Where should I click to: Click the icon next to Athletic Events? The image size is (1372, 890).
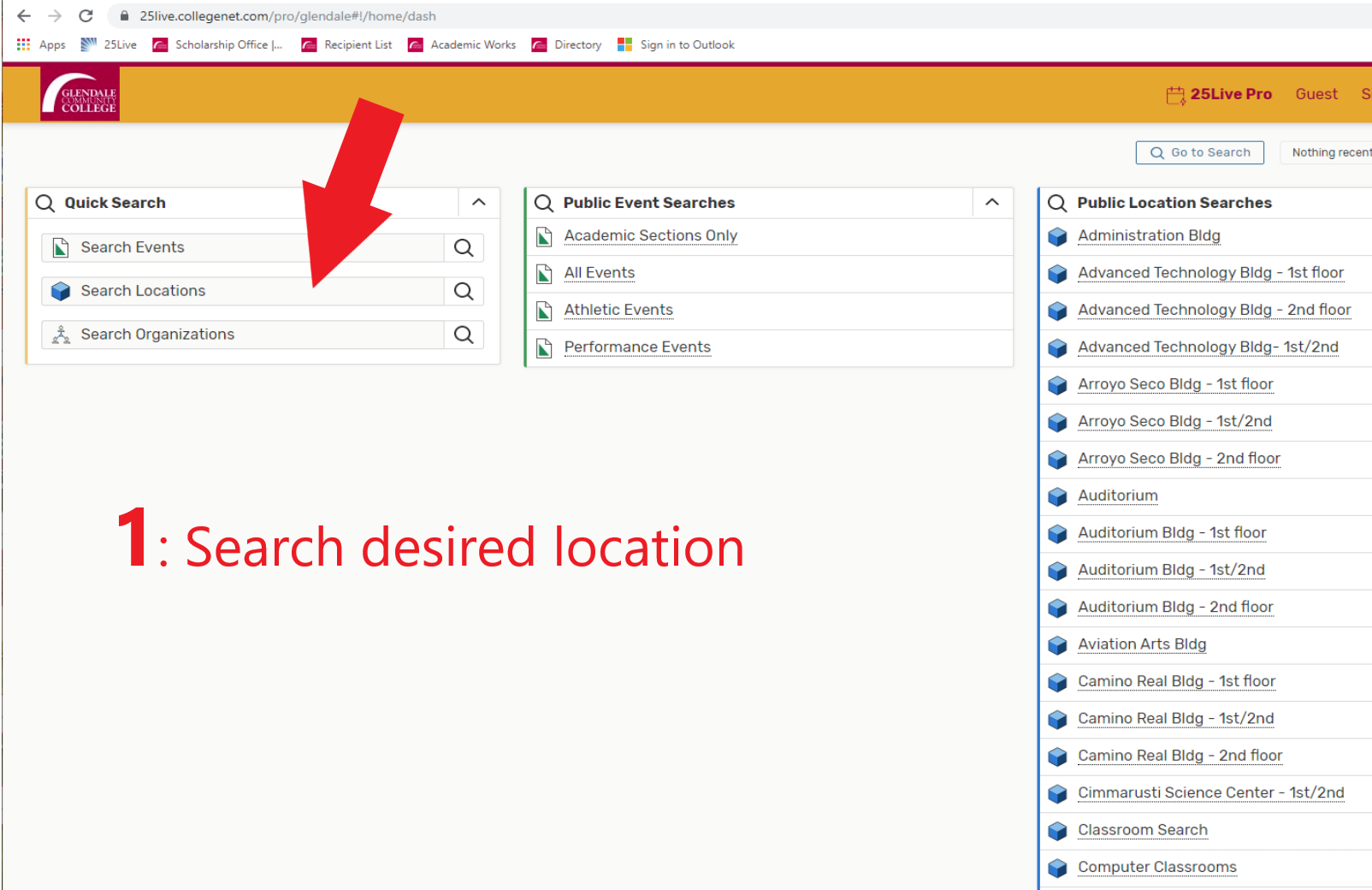tap(544, 311)
